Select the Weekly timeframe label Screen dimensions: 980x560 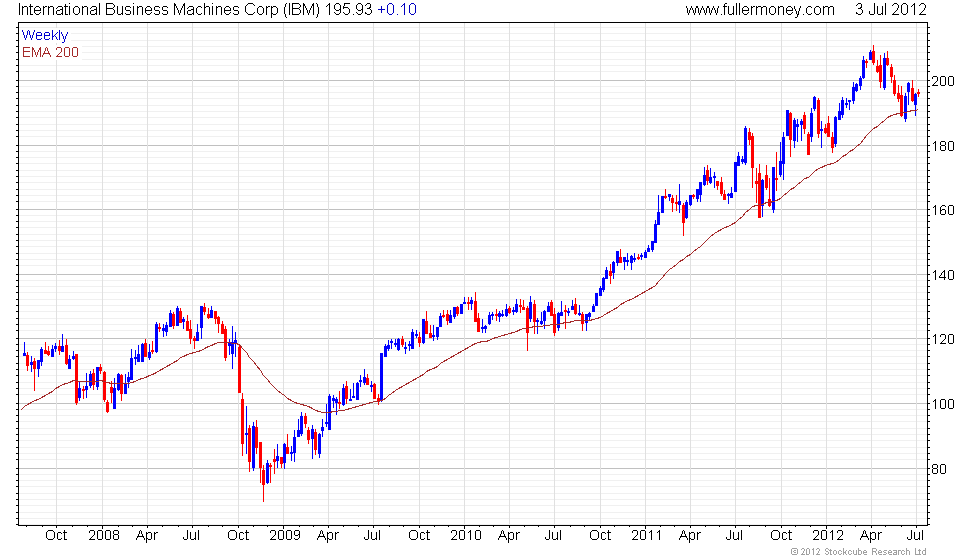[x=44, y=36]
